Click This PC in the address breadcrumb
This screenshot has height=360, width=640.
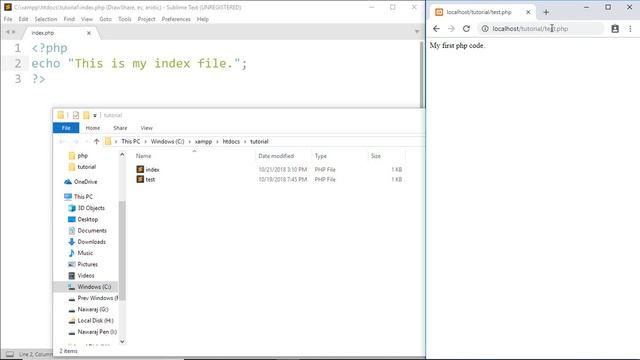[131, 142]
